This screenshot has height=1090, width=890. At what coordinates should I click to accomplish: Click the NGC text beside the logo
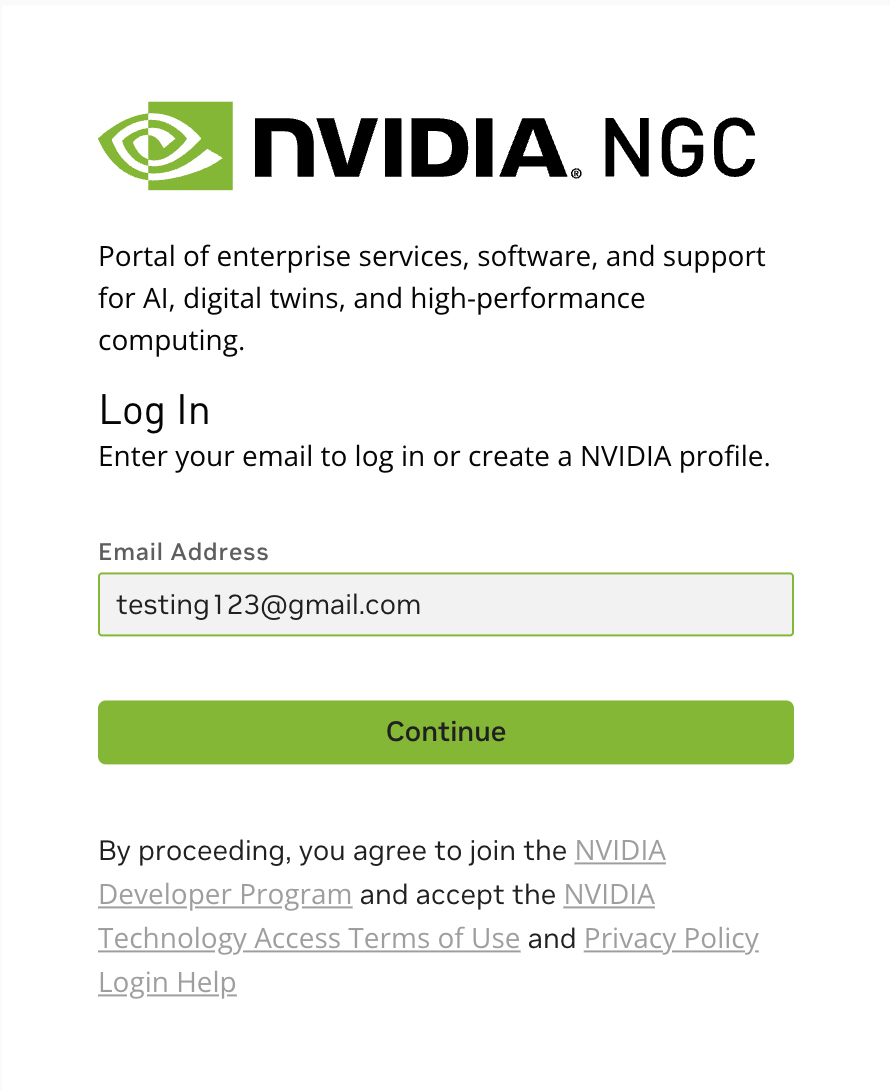tap(679, 147)
